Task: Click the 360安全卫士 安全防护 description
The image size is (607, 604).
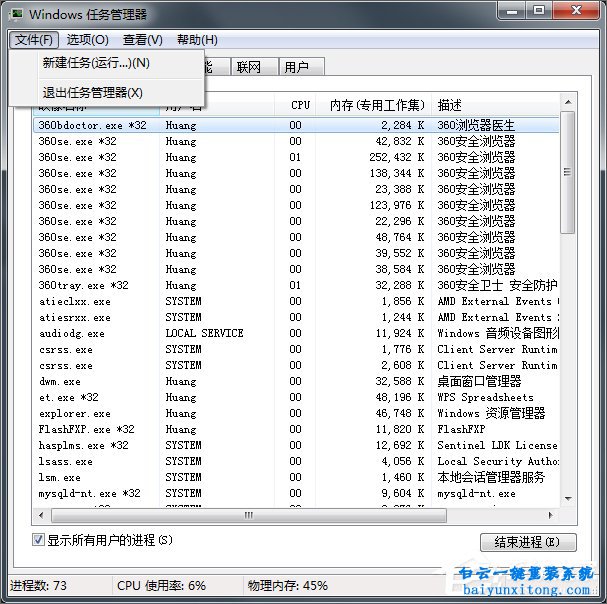Action: pyautogui.click(x=497, y=285)
